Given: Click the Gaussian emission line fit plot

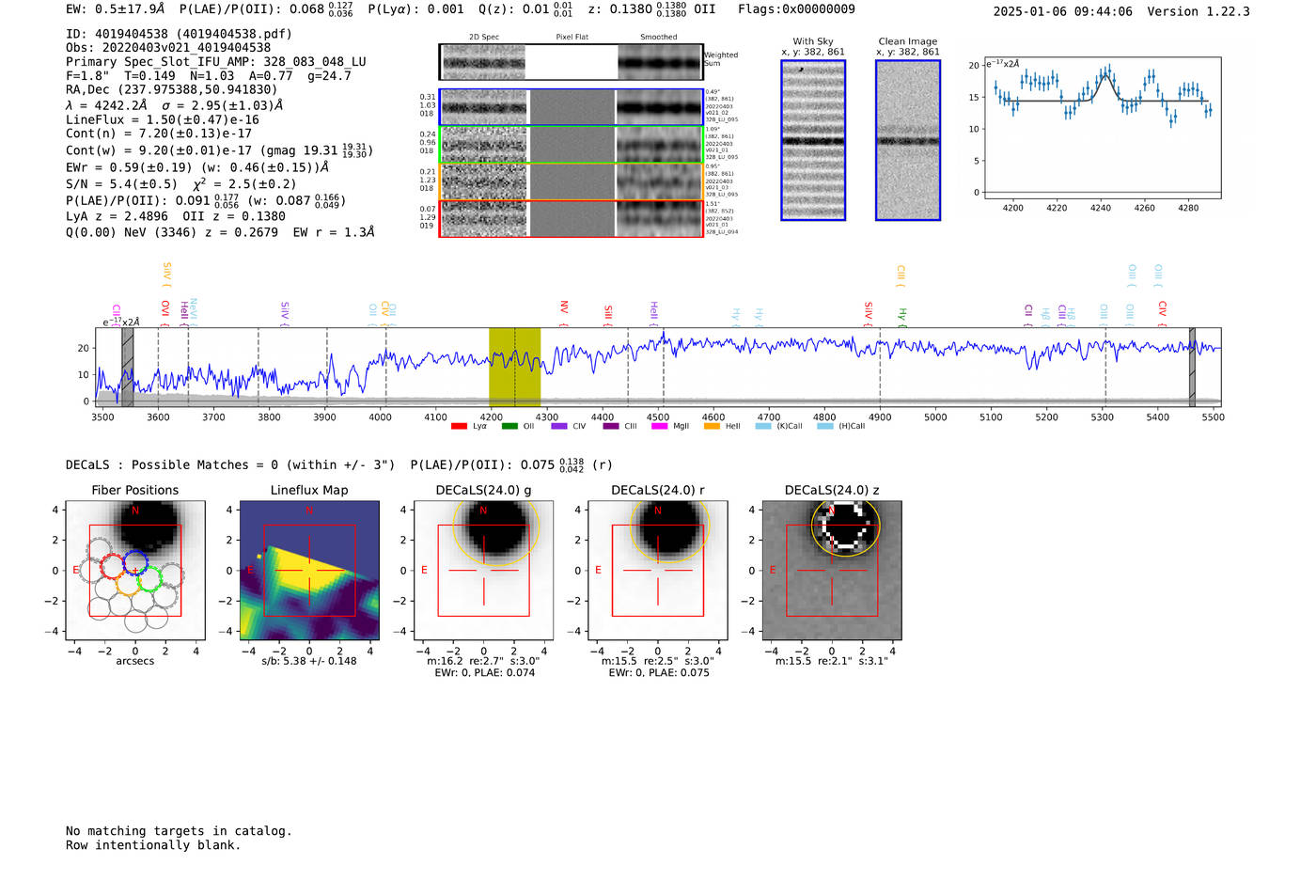Looking at the screenshot, I should pos(1102,128).
